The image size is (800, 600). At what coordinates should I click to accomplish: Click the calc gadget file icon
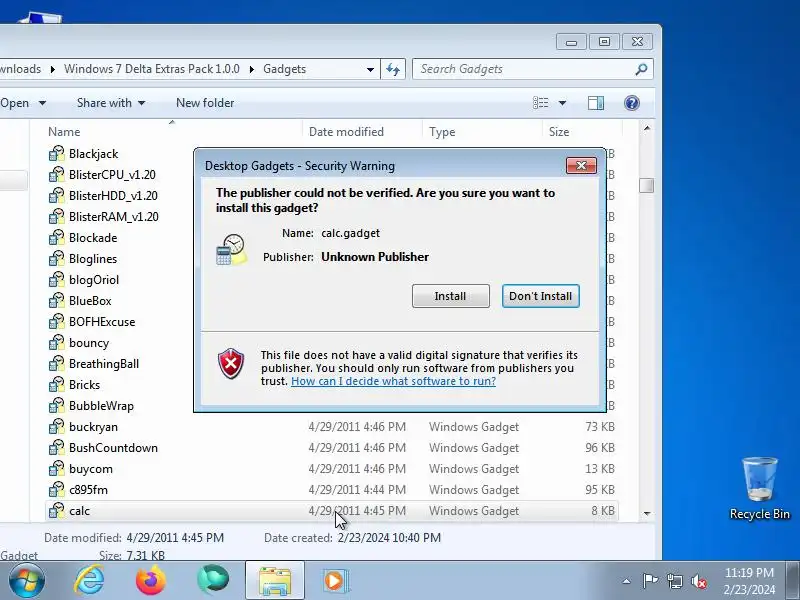[57, 511]
